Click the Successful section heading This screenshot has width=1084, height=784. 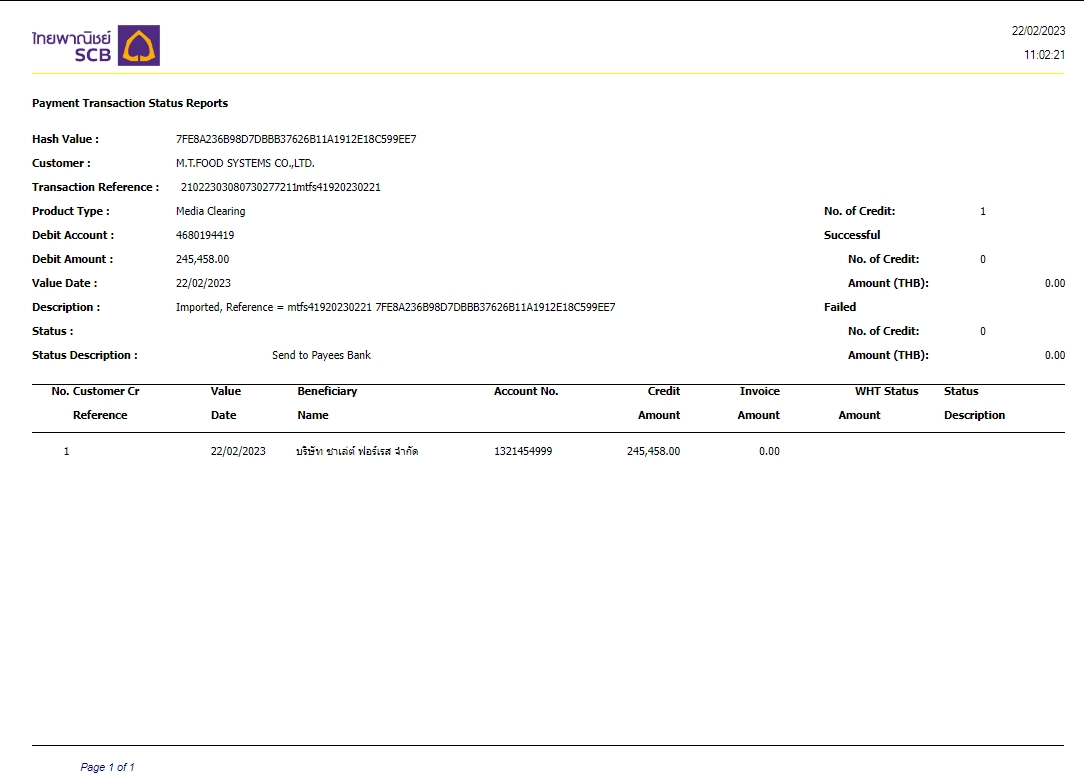852,235
